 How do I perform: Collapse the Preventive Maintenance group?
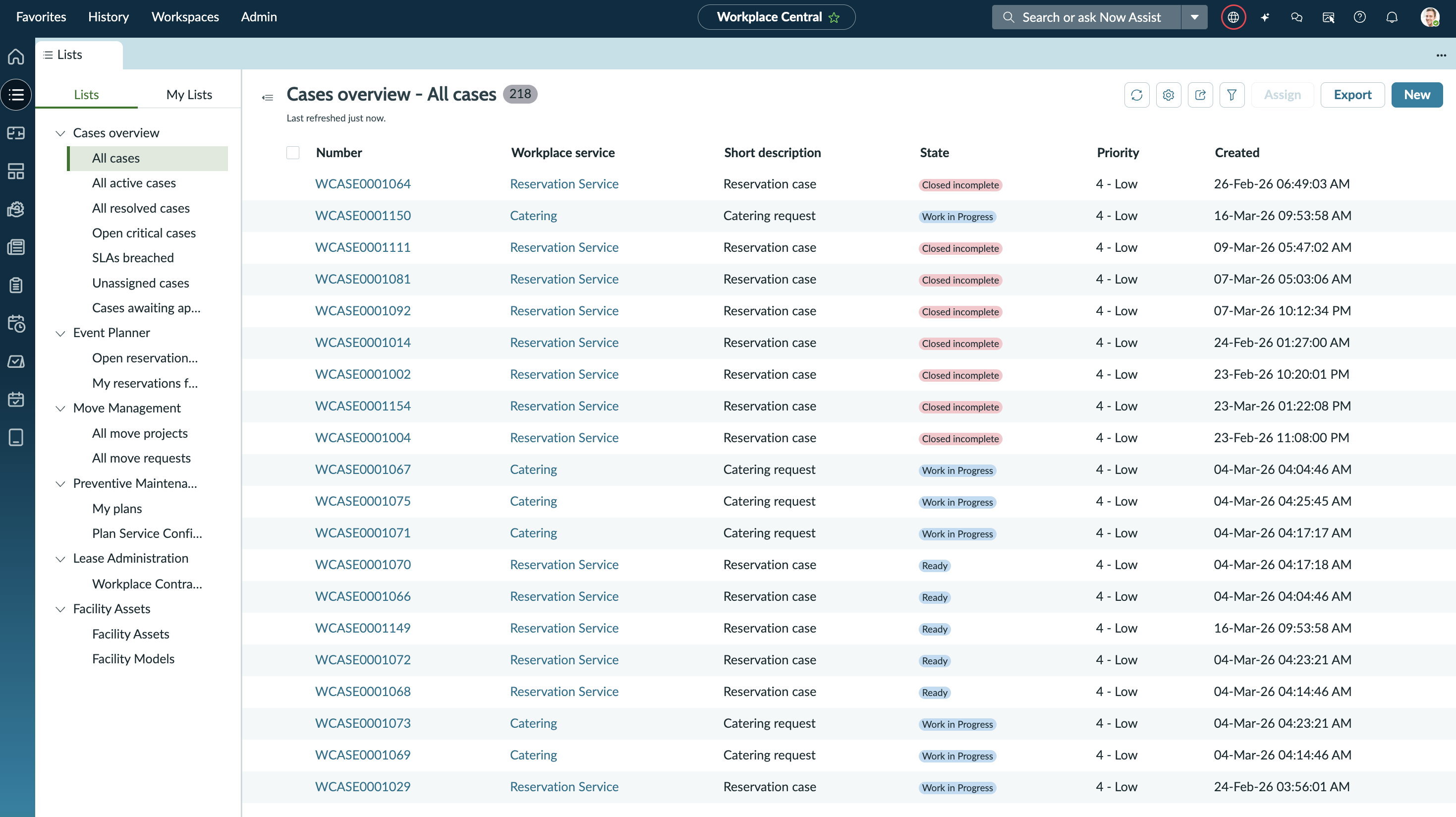tap(60, 483)
